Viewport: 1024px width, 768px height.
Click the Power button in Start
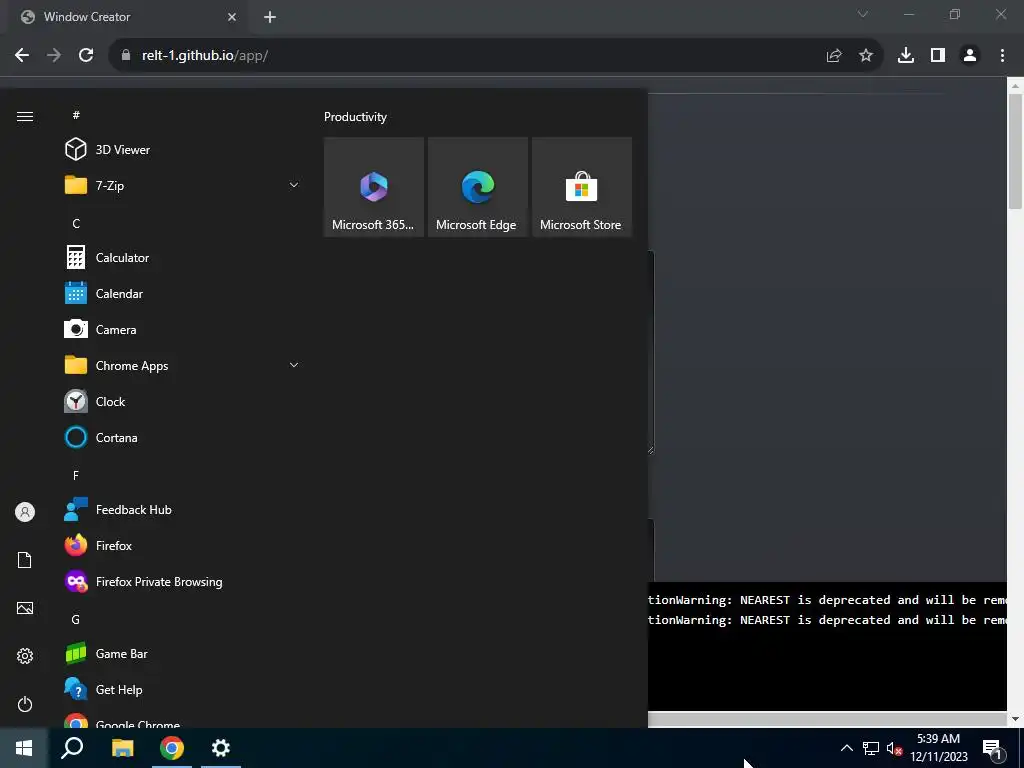[x=25, y=704]
